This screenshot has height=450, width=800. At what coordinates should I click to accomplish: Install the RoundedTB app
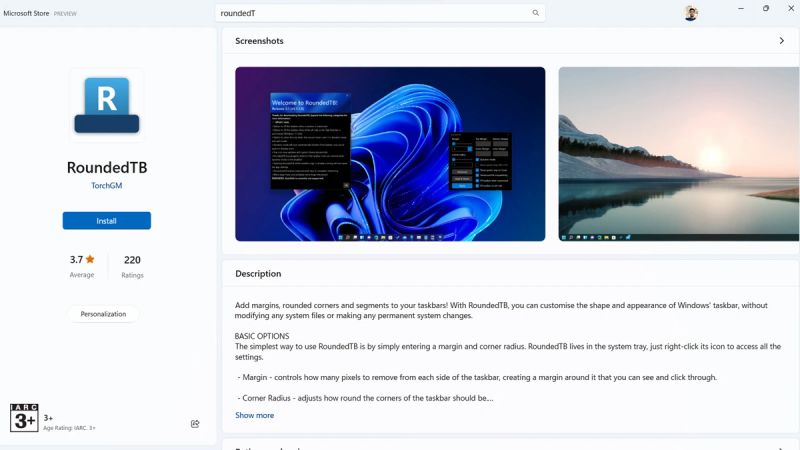pyautogui.click(x=107, y=221)
